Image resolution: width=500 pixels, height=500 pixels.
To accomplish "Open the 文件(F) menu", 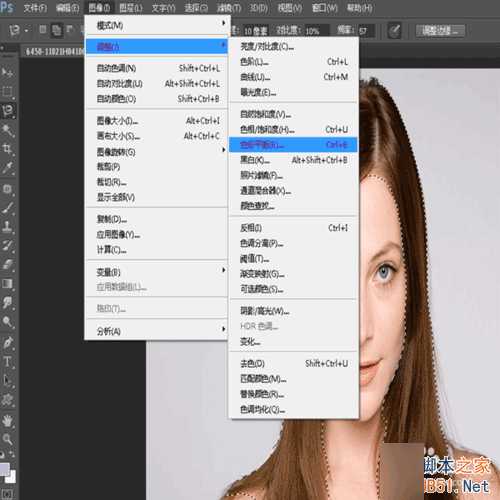I will point(35,8).
